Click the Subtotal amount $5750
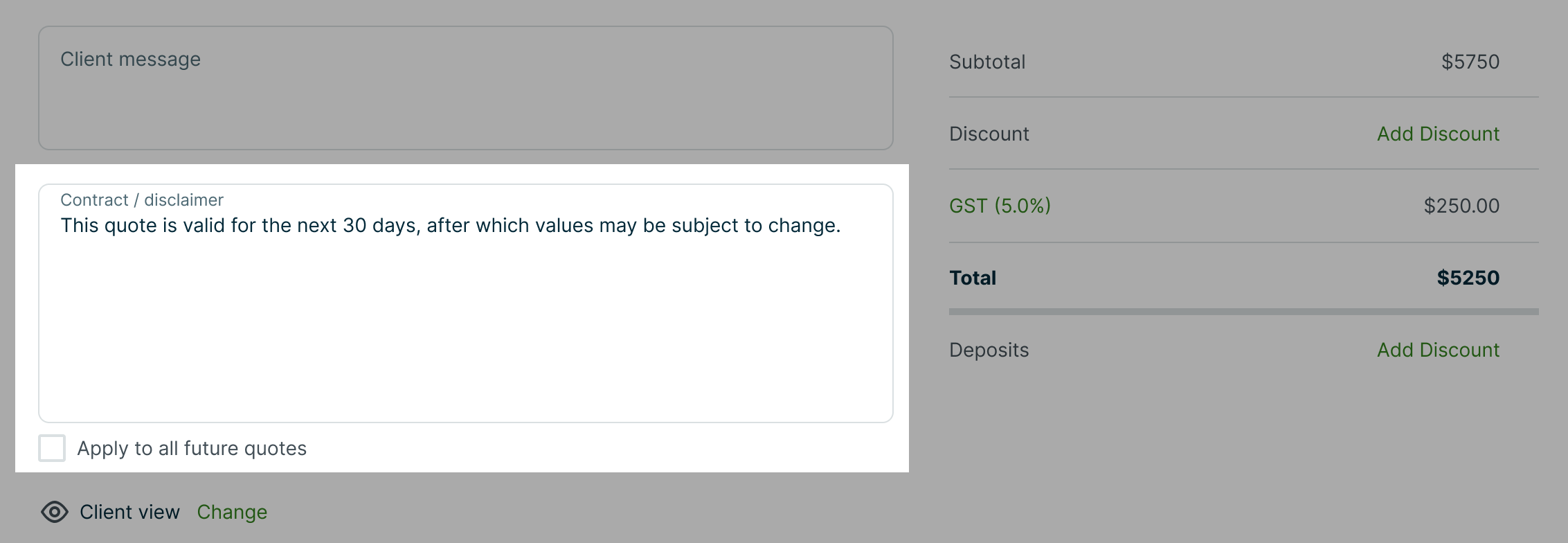This screenshot has width=1568, height=543. point(1470,62)
